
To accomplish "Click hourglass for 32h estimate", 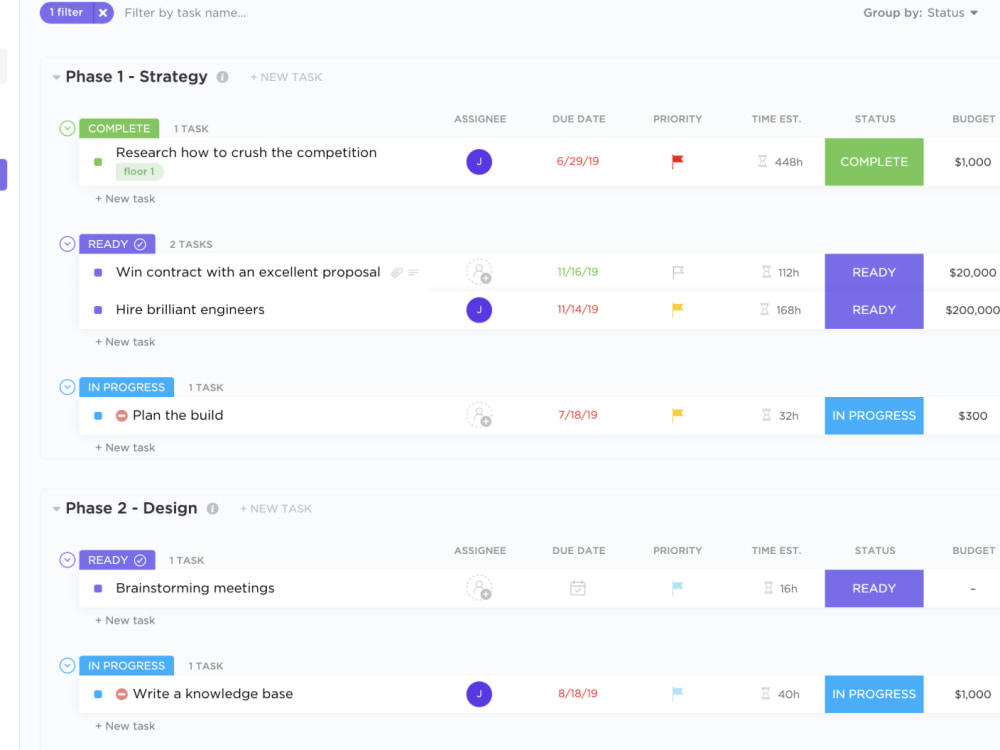I will tap(767, 415).
